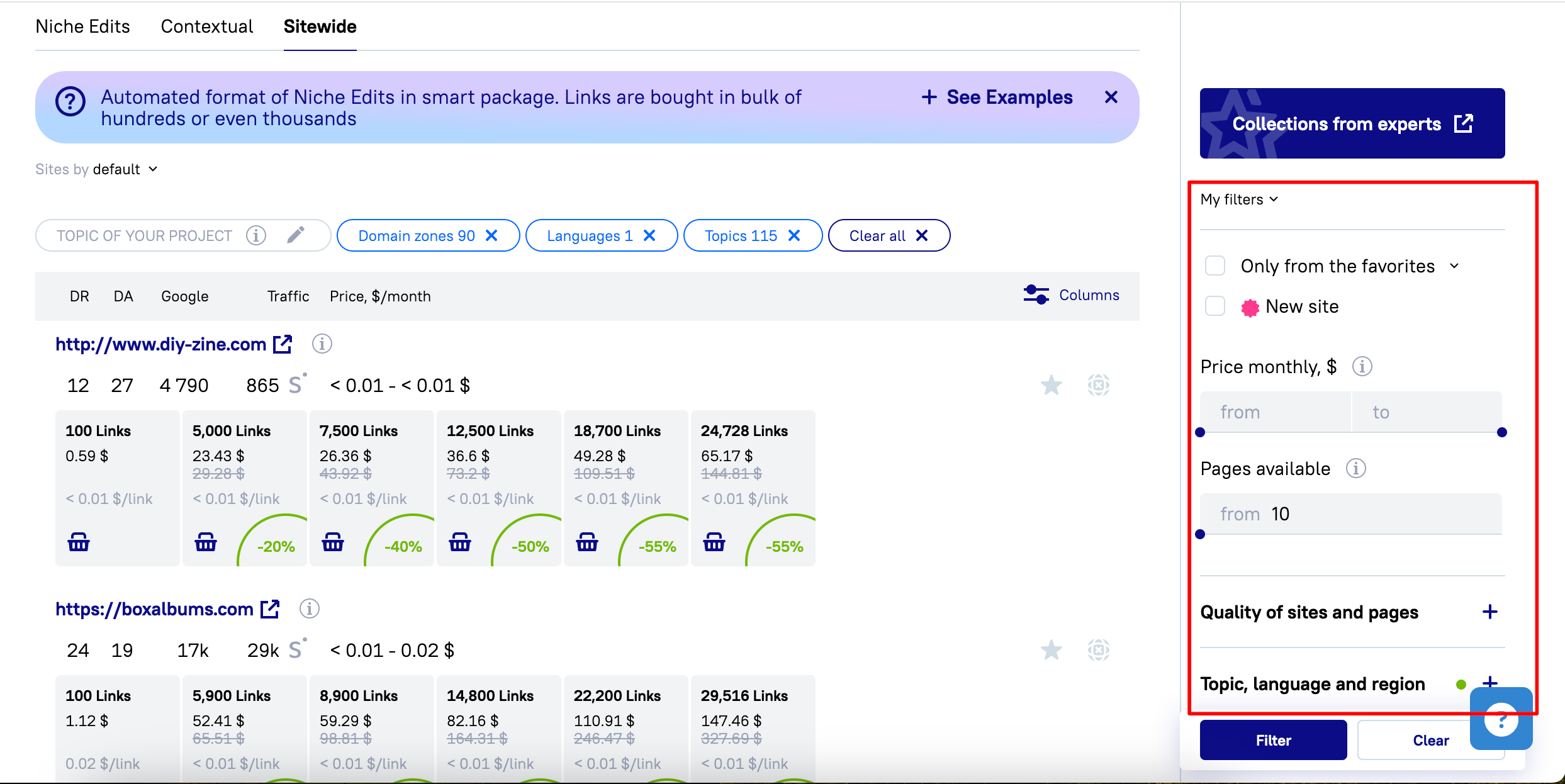Edit topic of your project pencil icon

click(296, 235)
